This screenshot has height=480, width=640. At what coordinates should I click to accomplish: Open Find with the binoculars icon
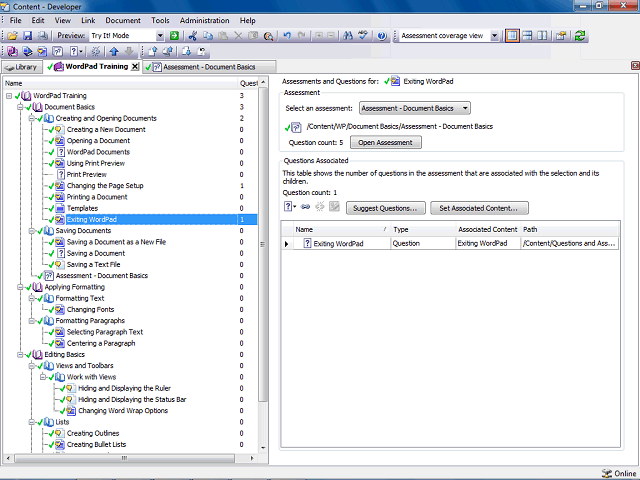(x=348, y=36)
